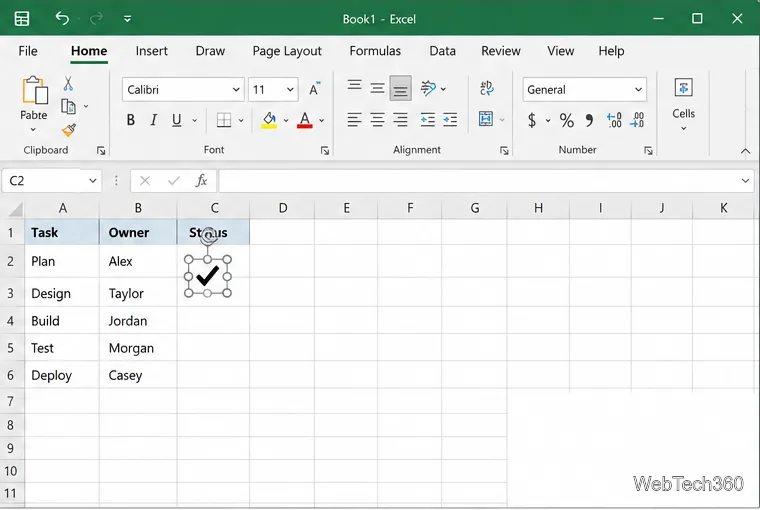
Task: Click the Borders icon
Action: point(224,120)
